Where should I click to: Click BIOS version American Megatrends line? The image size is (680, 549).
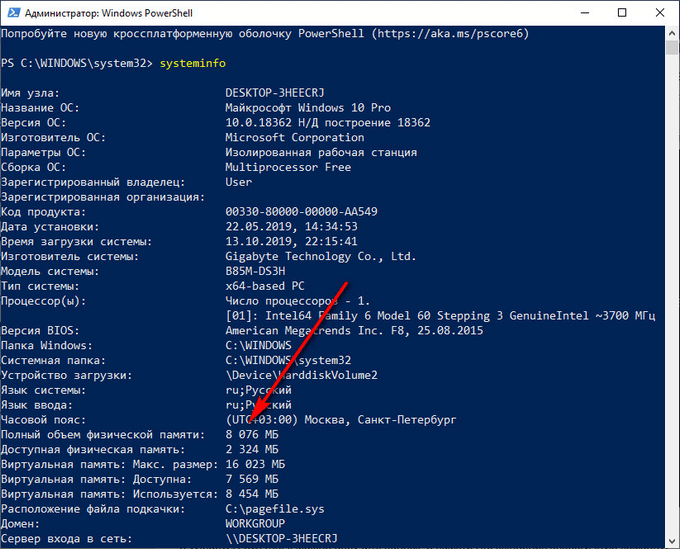pyautogui.click(x=354, y=330)
